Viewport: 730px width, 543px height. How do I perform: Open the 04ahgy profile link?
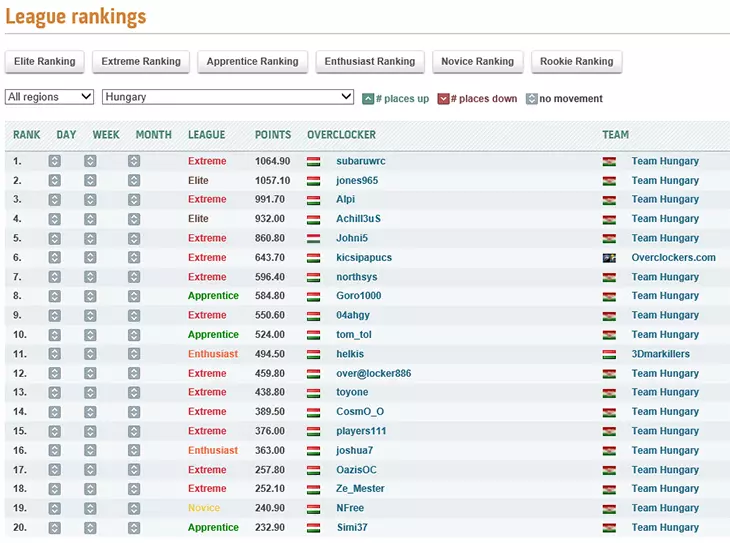click(353, 315)
